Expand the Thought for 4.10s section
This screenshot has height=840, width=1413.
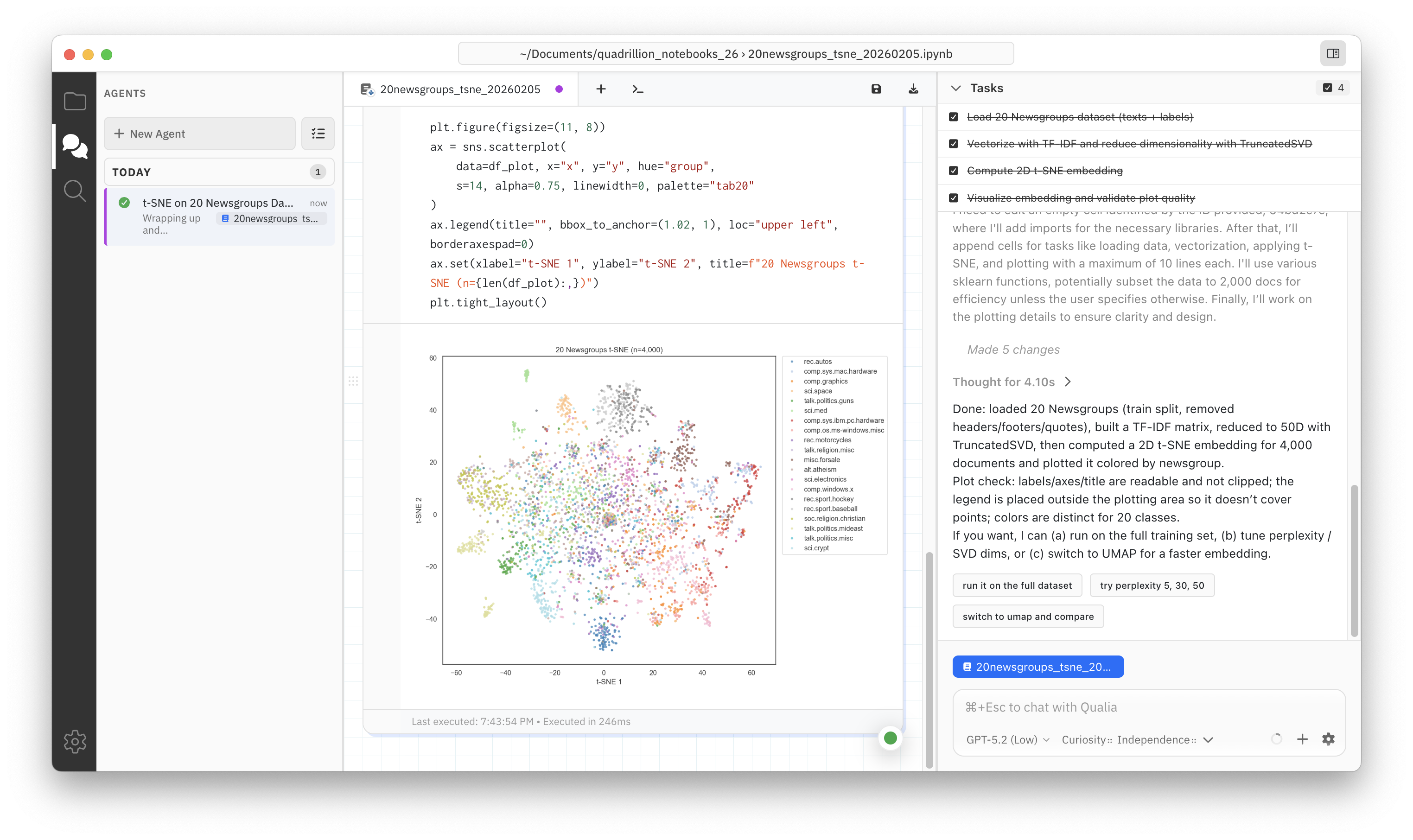(1012, 382)
